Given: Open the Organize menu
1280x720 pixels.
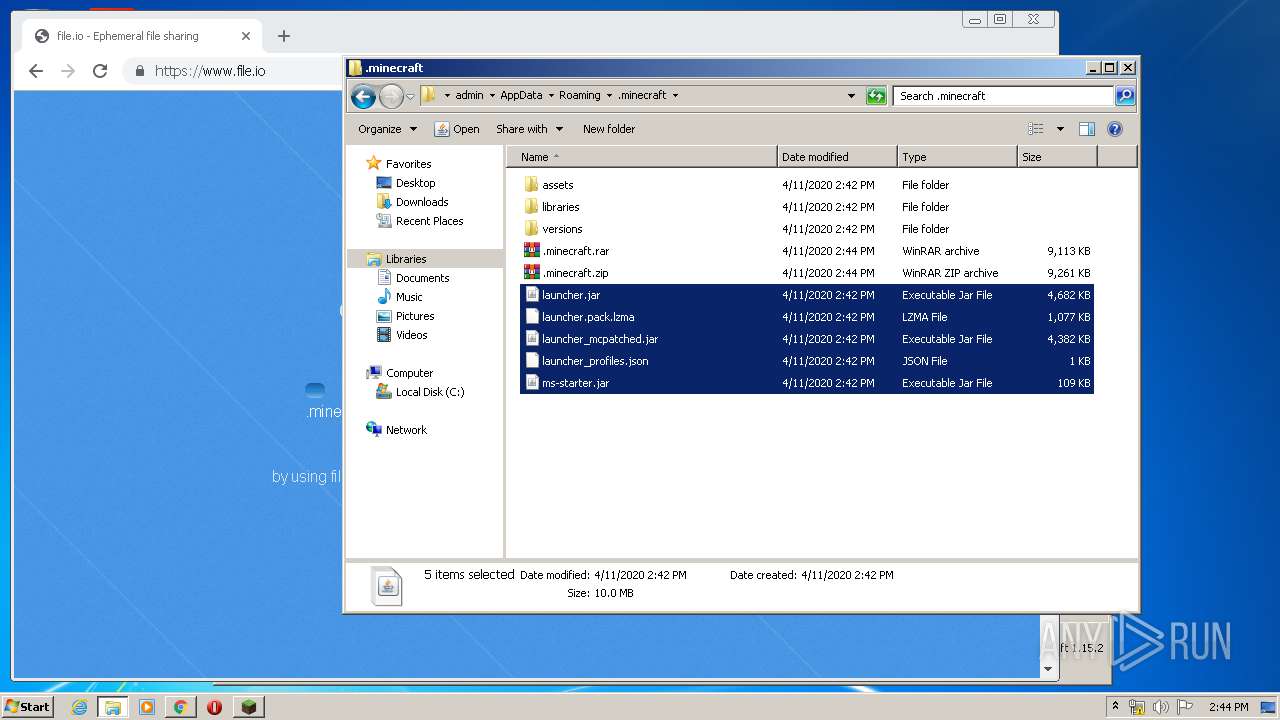Looking at the screenshot, I should [387, 129].
